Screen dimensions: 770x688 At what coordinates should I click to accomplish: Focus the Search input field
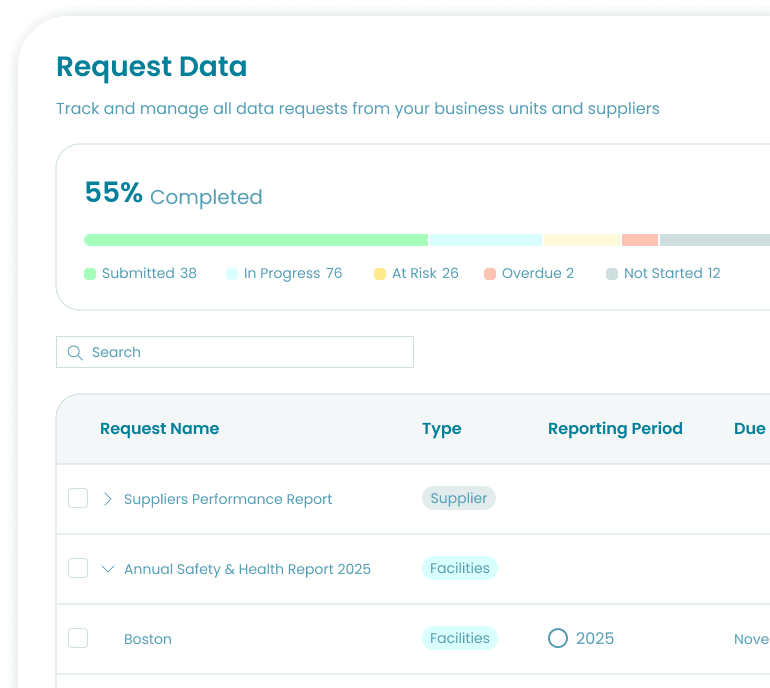[235, 352]
